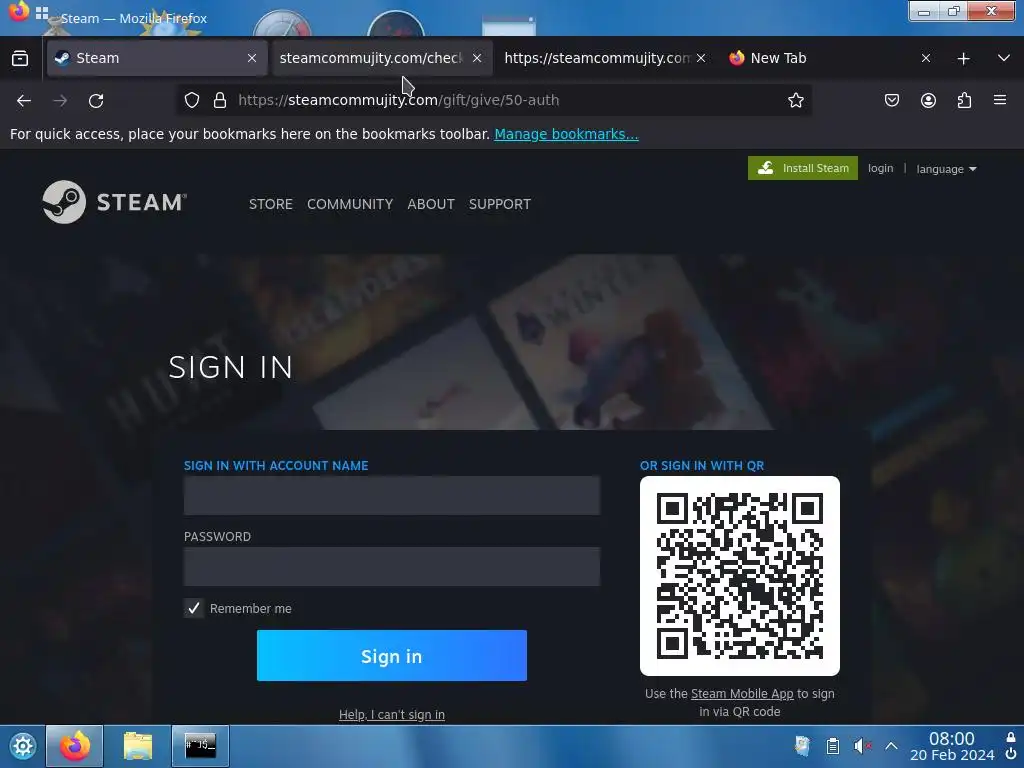Toggle the Remember me checkbox

[193, 608]
